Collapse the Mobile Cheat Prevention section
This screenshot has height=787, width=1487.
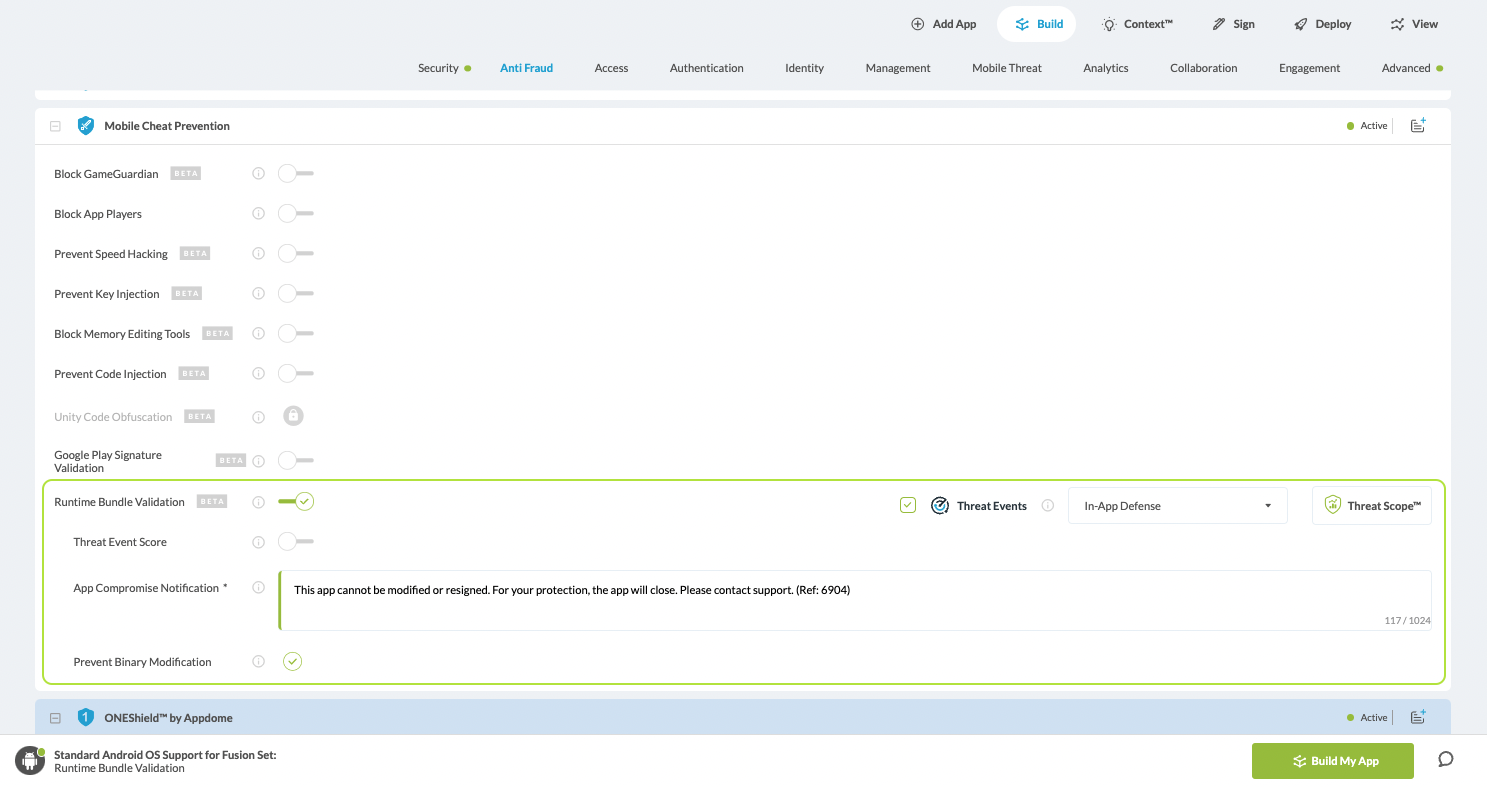56,126
